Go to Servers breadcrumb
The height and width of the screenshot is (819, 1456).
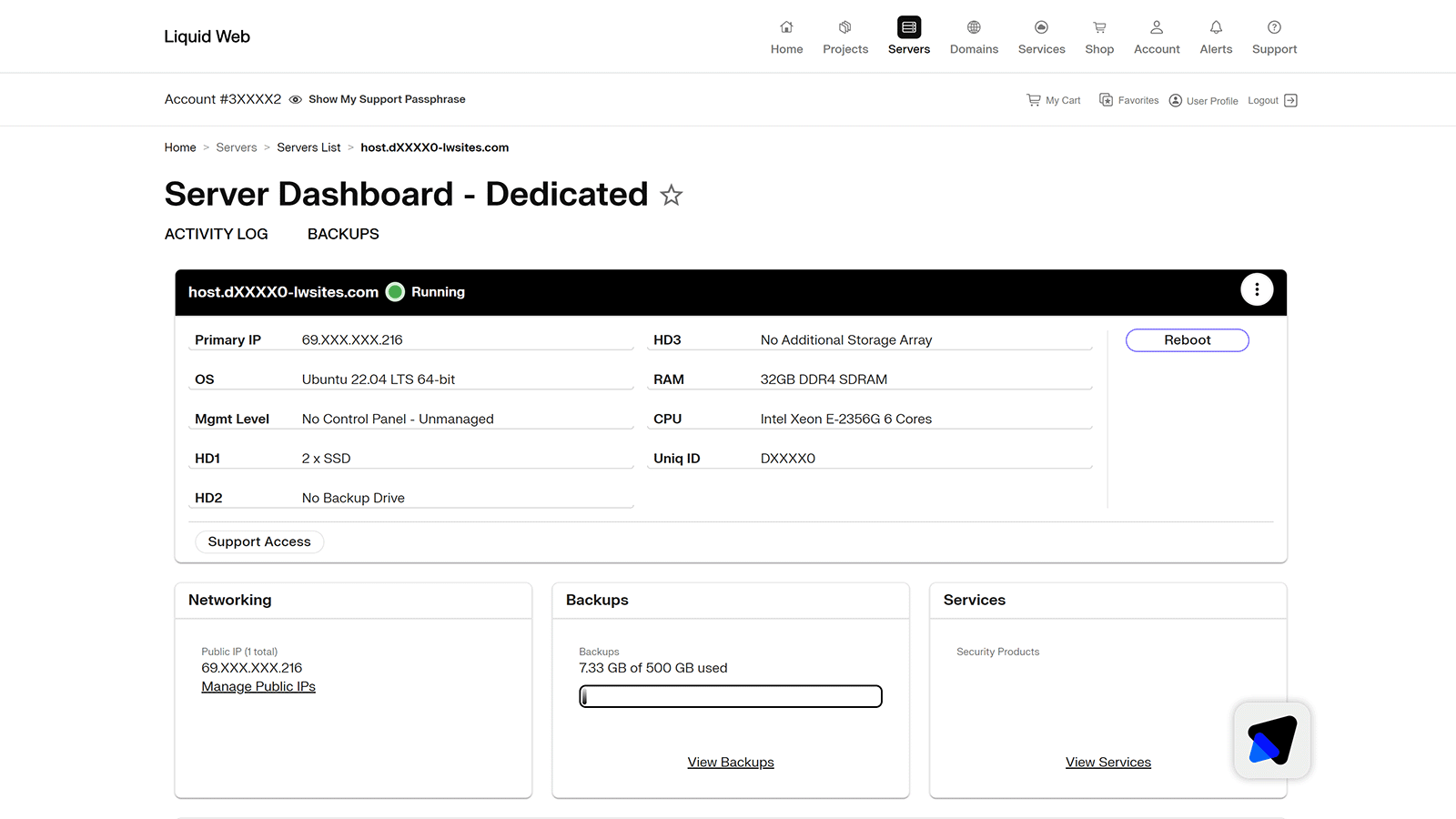237,147
